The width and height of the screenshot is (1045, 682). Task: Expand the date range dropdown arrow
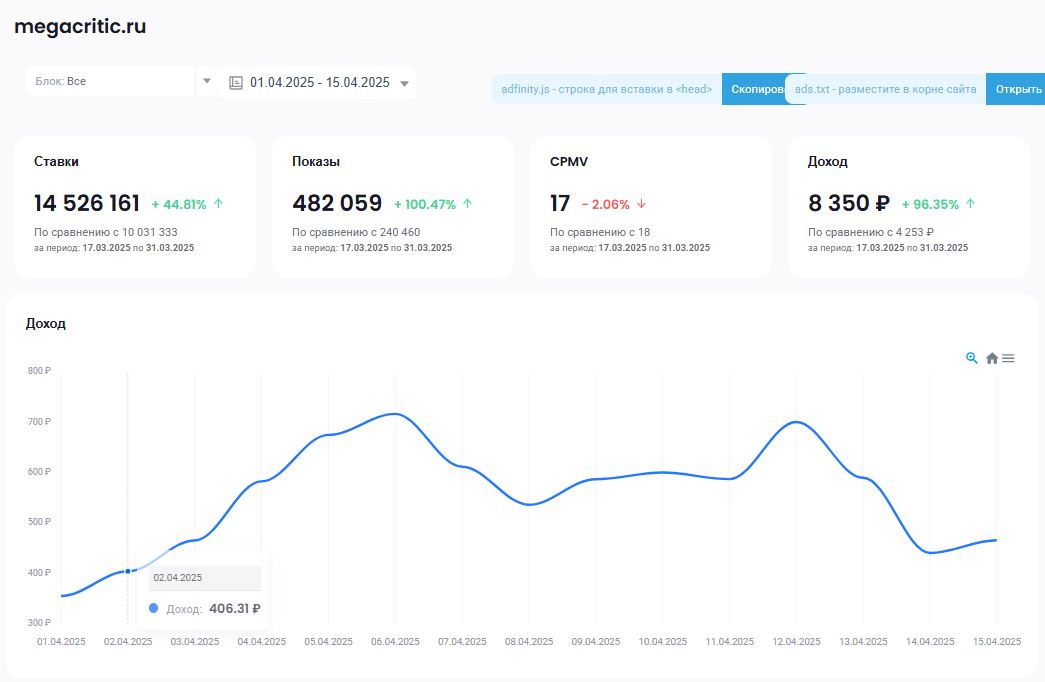click(404, 83)
